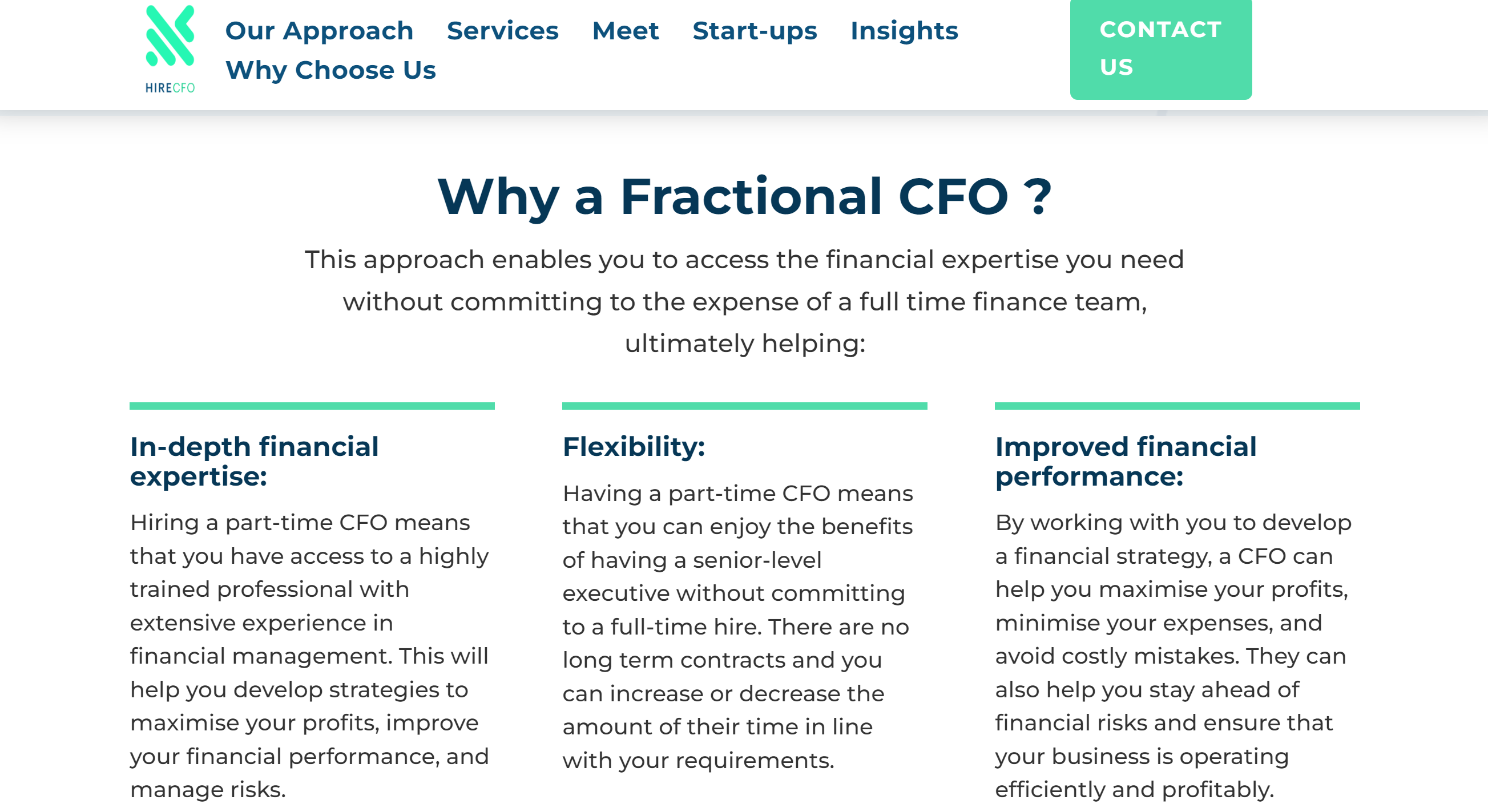
Task: Click the "Improved financial performance:" heading
Action: pyautogui.click(x=1125, y=461)
